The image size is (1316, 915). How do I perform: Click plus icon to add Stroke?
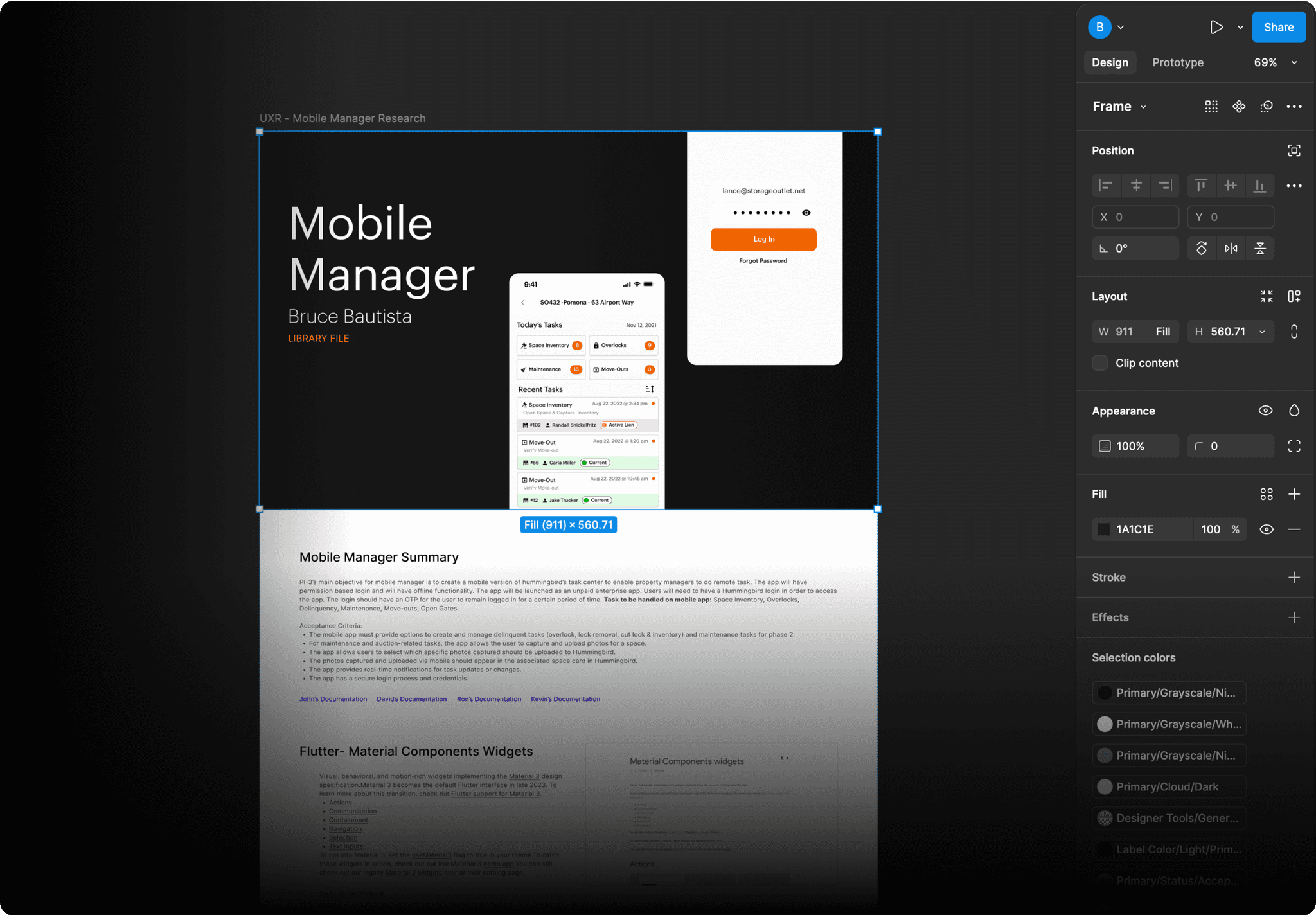click(x=1294, y=577)
